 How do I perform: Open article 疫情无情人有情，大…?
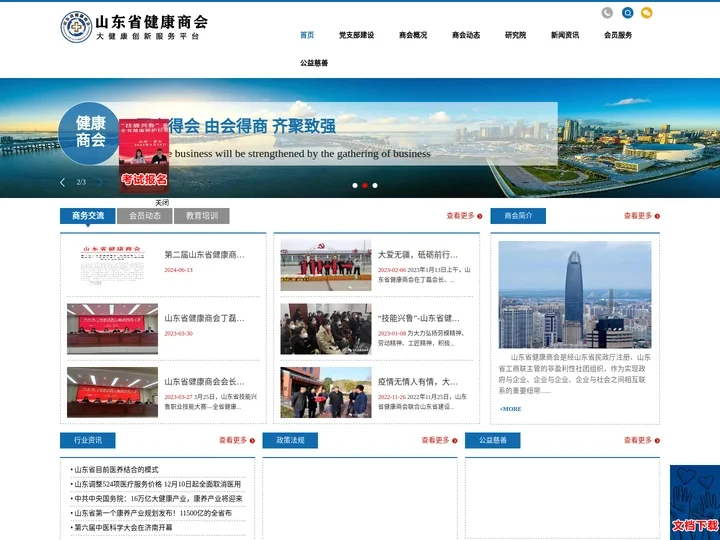(417, 382)
